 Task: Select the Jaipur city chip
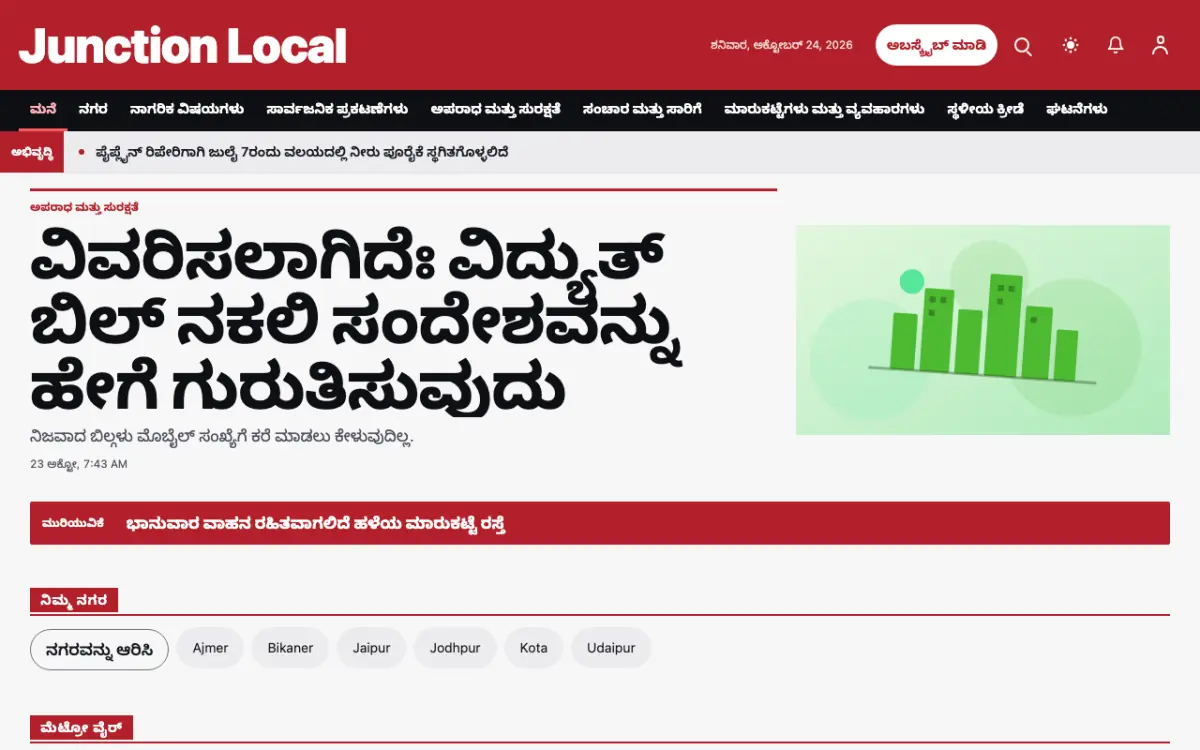point(371,648)
